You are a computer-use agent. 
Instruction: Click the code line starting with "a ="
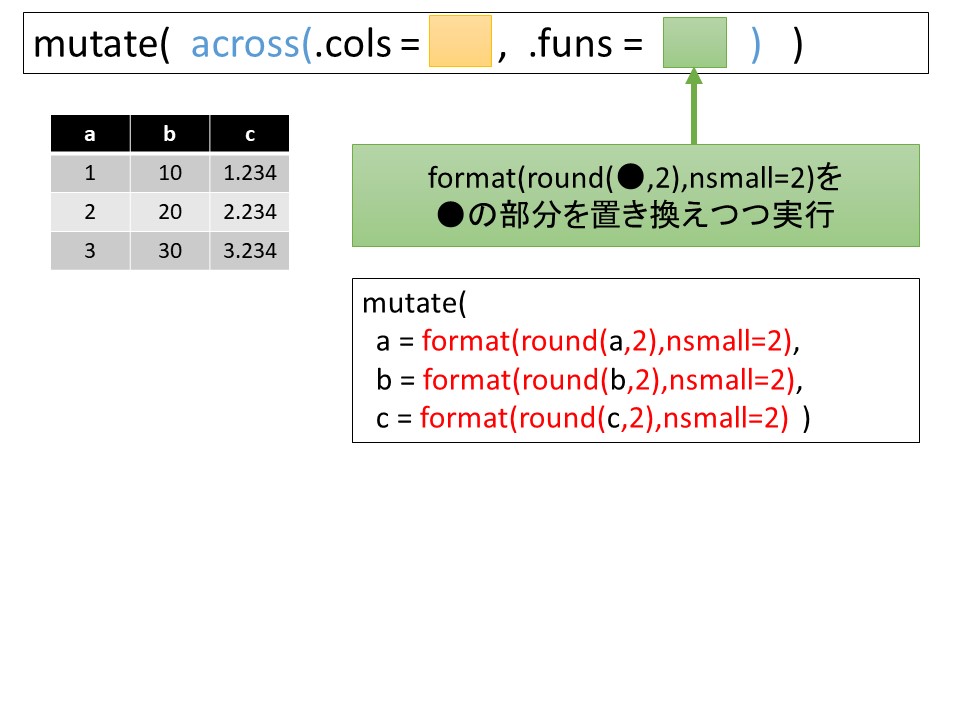[x=589, y=342]
